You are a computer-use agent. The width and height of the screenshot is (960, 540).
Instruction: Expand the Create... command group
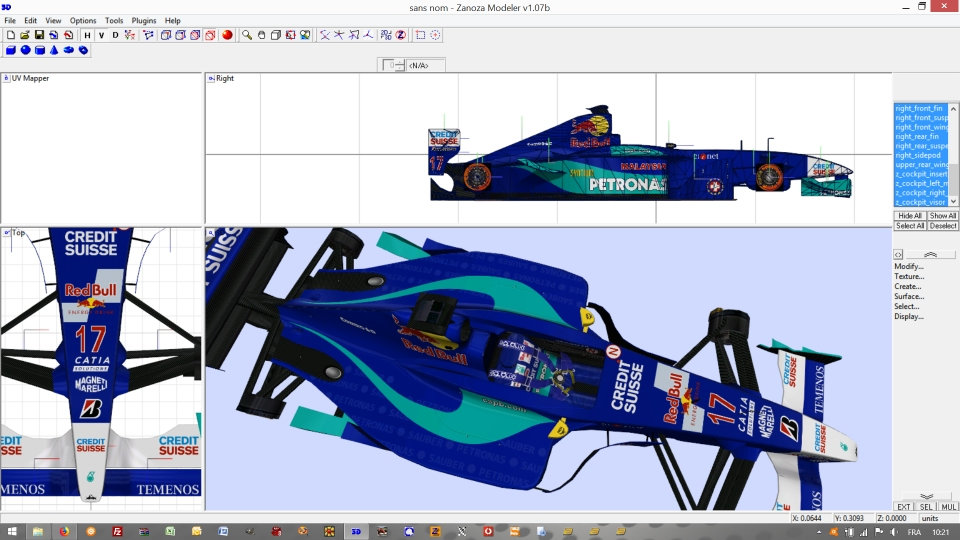pos(908,286)
